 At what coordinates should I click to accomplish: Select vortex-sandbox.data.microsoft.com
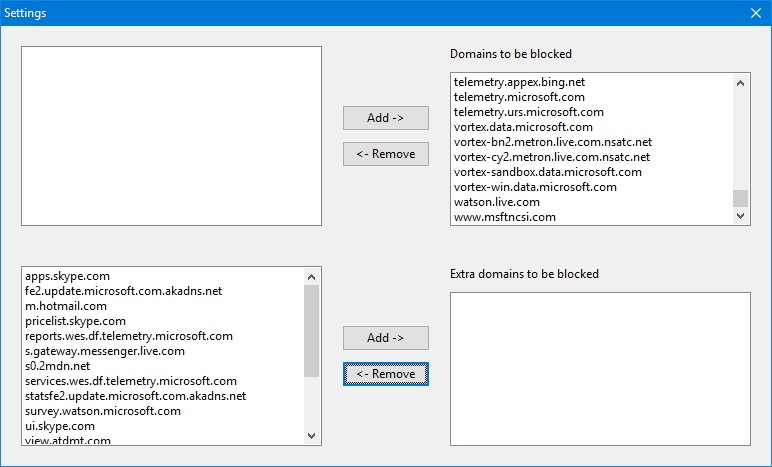tap(547, 172)
